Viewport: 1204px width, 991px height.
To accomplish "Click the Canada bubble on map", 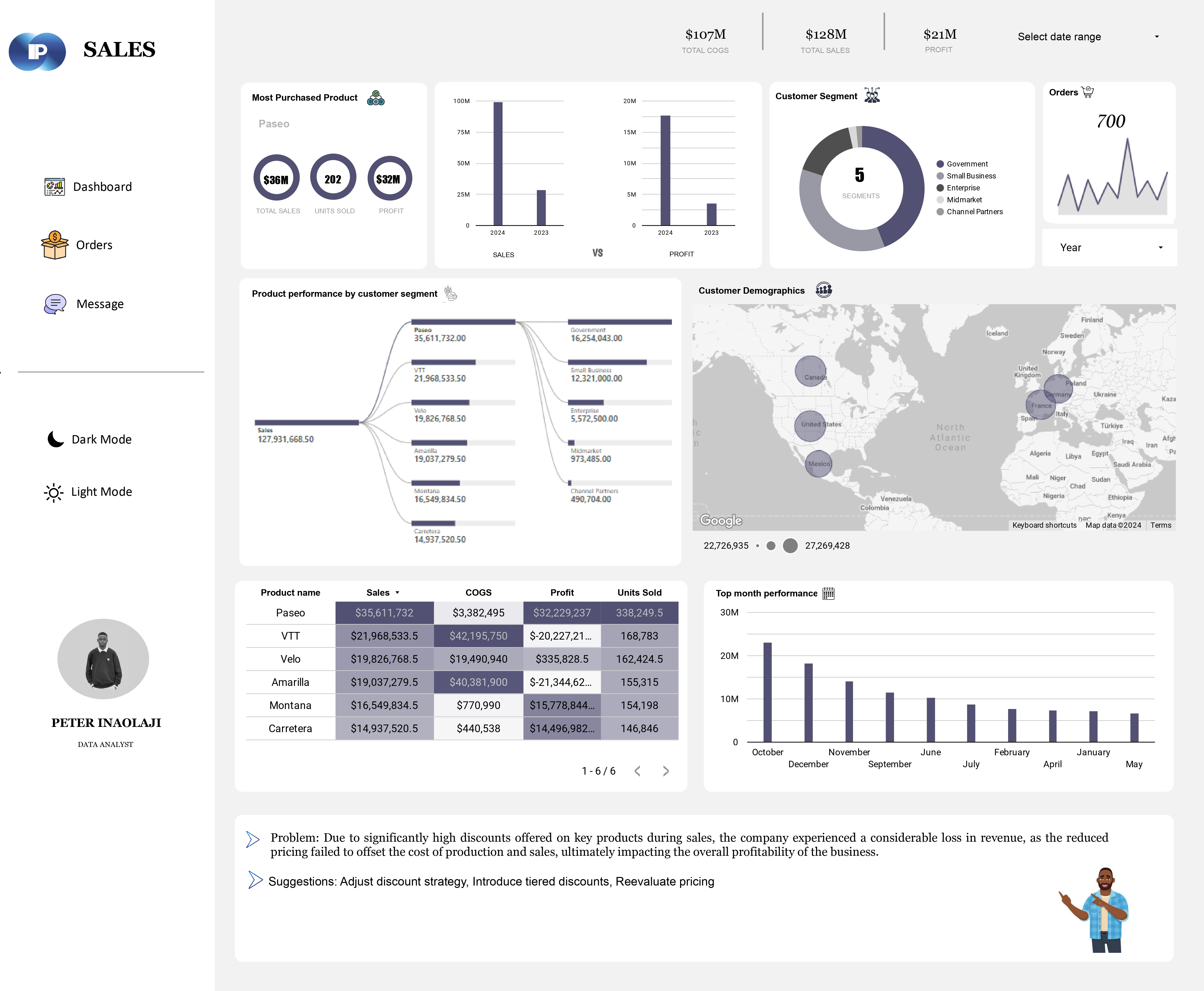I will tap(811, 371).
